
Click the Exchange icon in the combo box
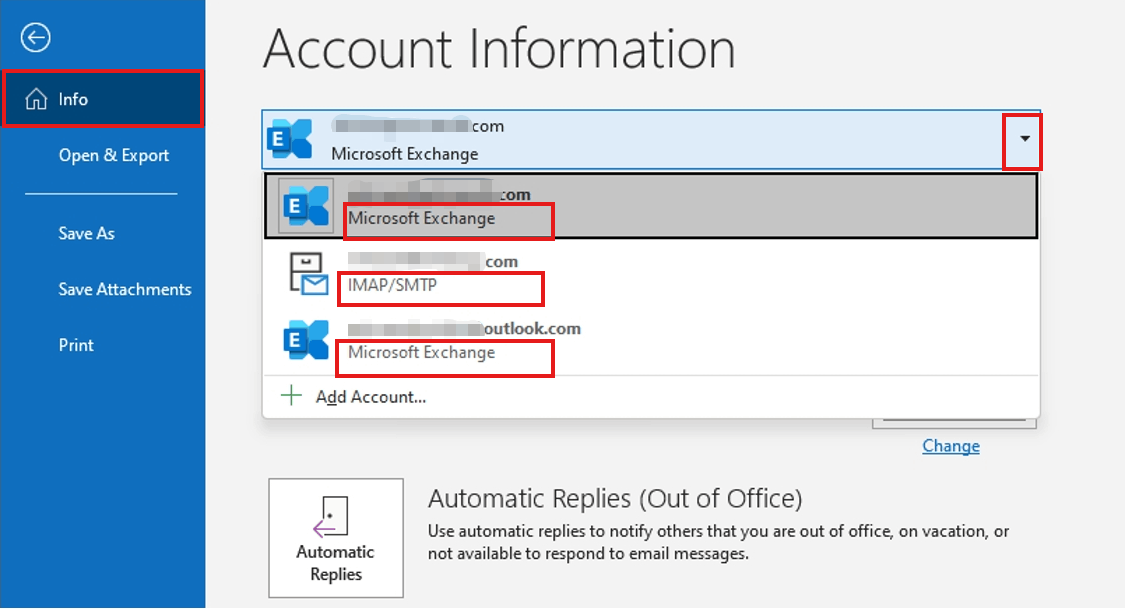click(289, 139)
